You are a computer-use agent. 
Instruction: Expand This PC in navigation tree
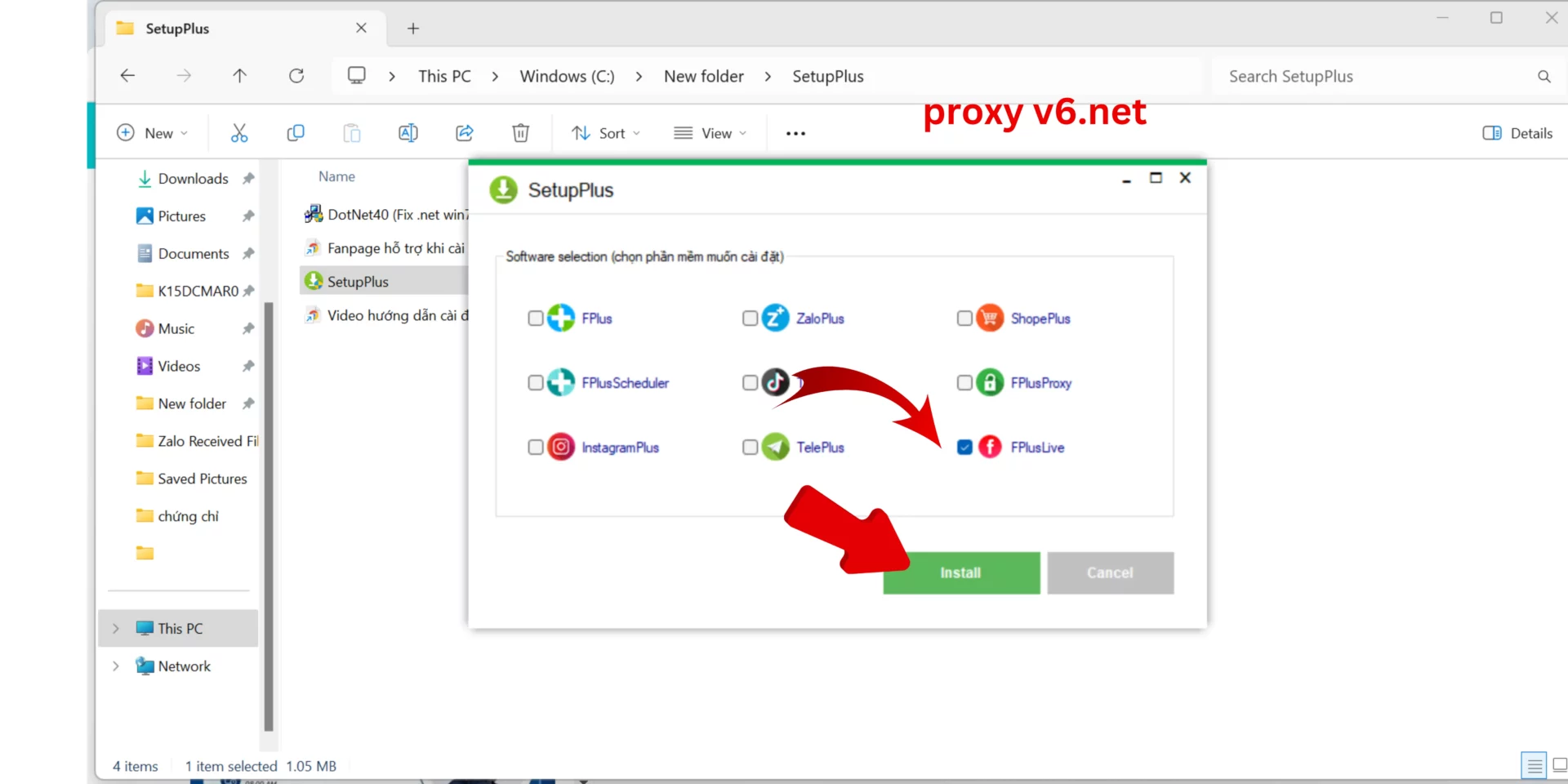click(116, 629)
